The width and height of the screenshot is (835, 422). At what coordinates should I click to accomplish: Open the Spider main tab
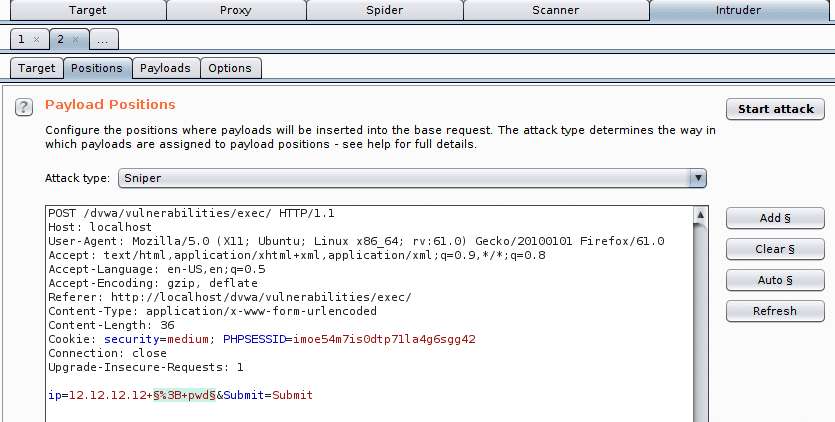(384, 10)
